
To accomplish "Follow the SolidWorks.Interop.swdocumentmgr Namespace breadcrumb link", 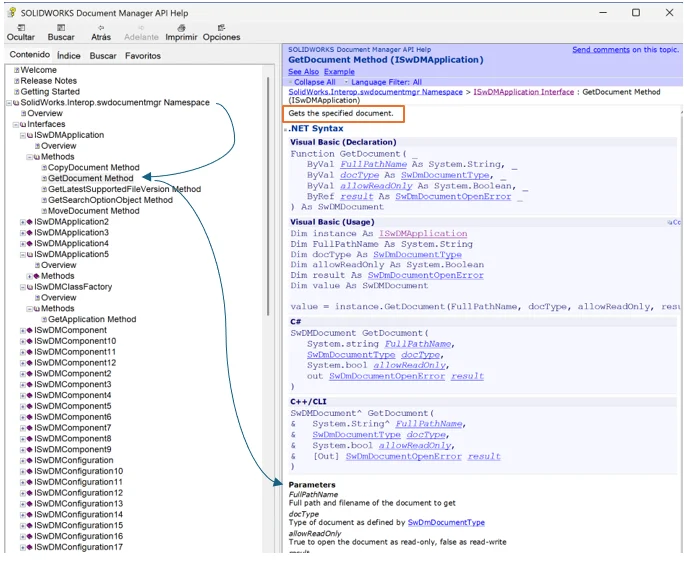I will coord(375,92).
